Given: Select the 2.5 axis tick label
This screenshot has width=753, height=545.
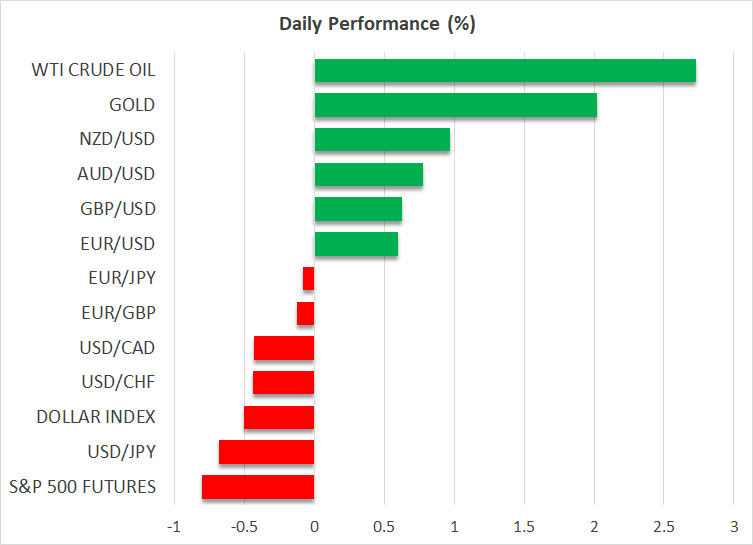Looking at the screenshot, I should coord(665,526).
